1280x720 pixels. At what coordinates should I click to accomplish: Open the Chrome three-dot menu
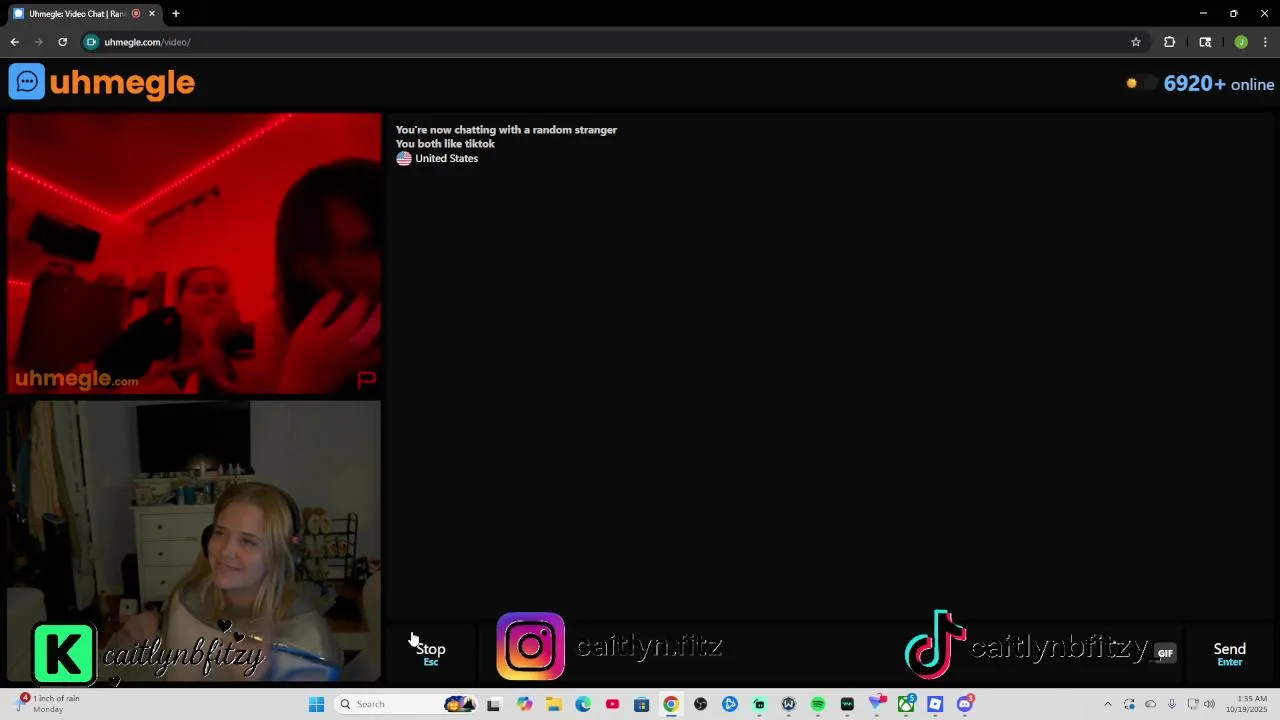point(1266,42)
